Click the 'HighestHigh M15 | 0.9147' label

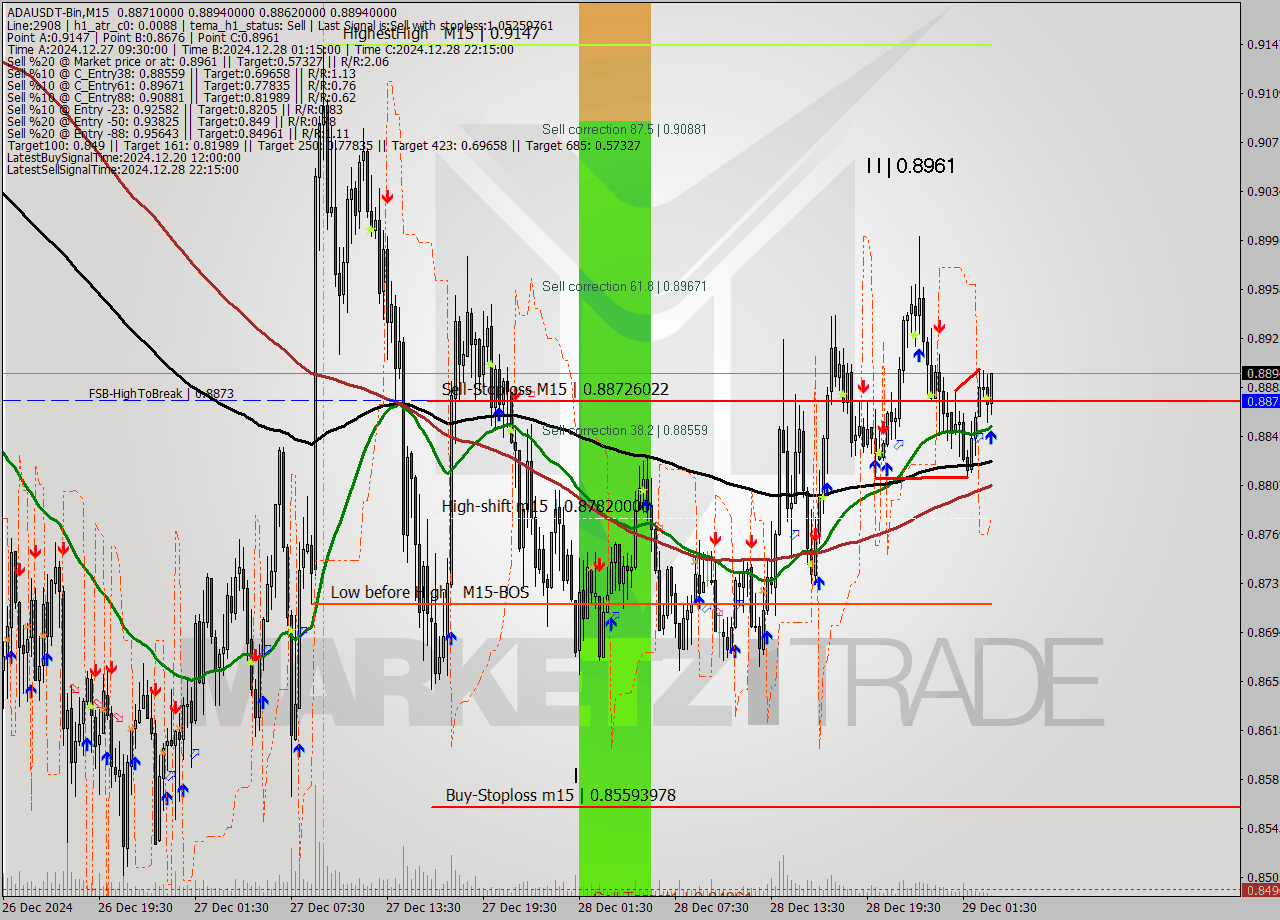[441, 33]
